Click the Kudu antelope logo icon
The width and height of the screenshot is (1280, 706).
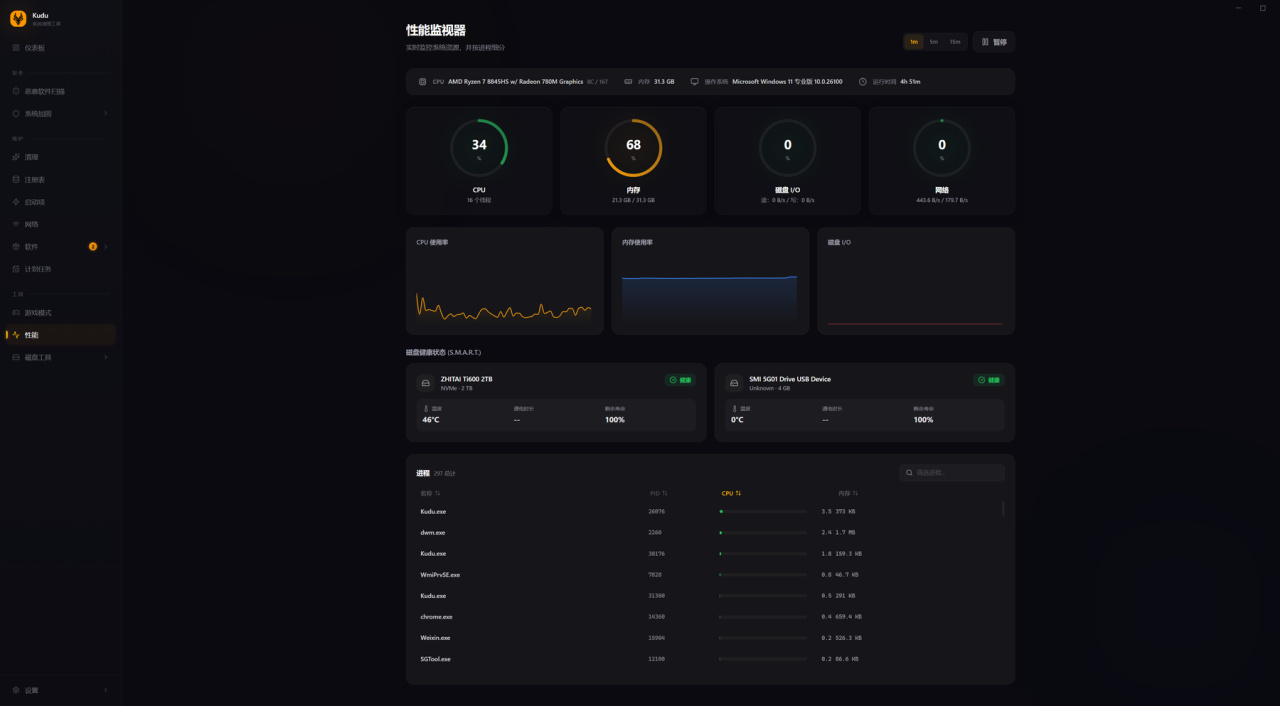18,18
